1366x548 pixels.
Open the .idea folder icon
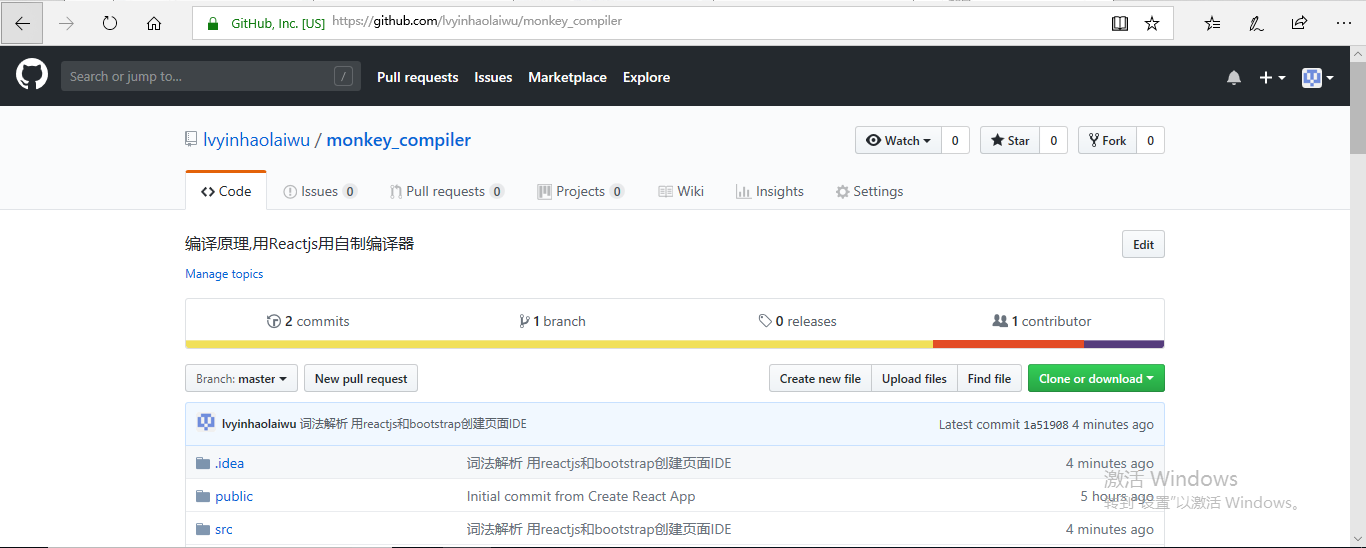(203, 463)
